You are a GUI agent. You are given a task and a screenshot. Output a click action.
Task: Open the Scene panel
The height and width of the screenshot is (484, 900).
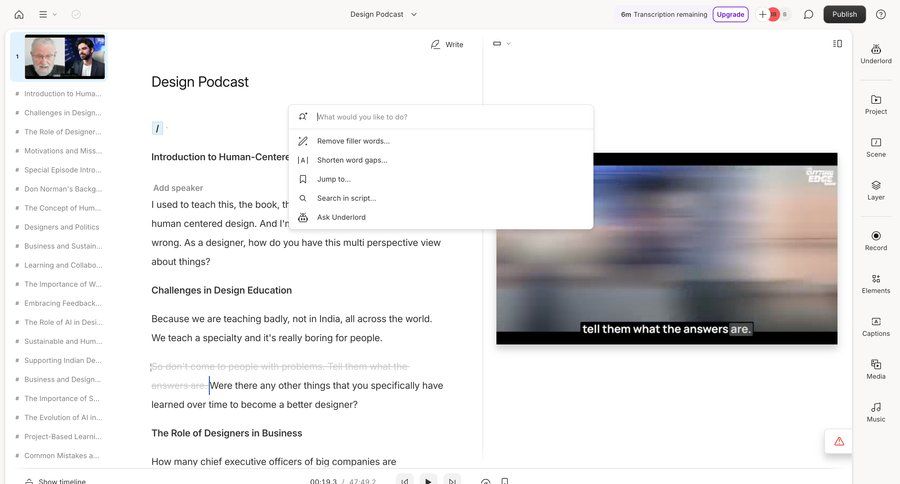click(876, 147)
